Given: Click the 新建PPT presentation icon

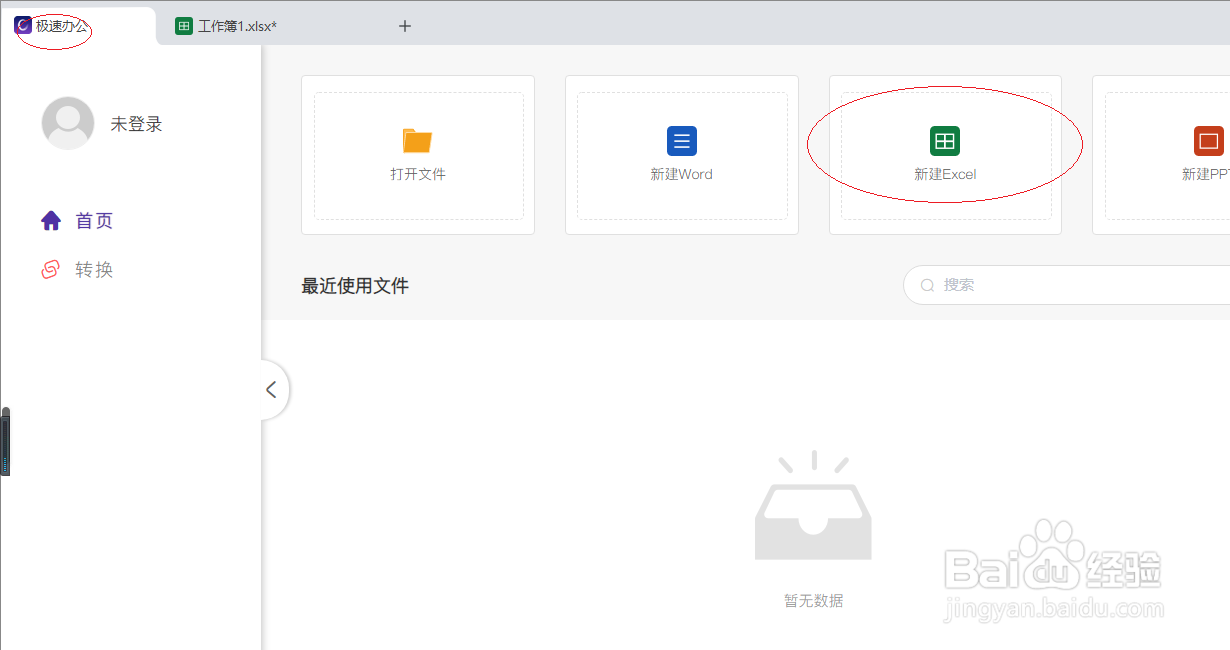Looking at the screenshot, I should point(1208,140).
